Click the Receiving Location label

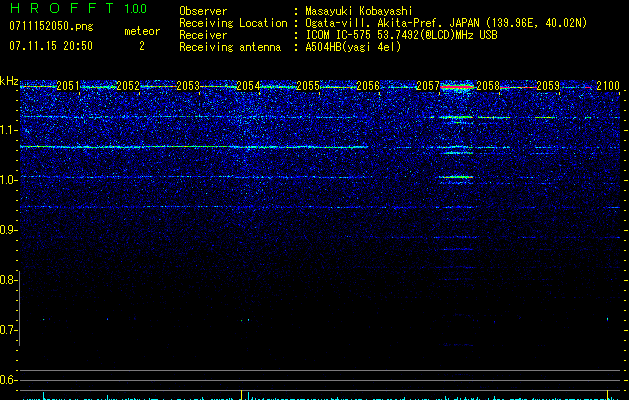(233, 23)
